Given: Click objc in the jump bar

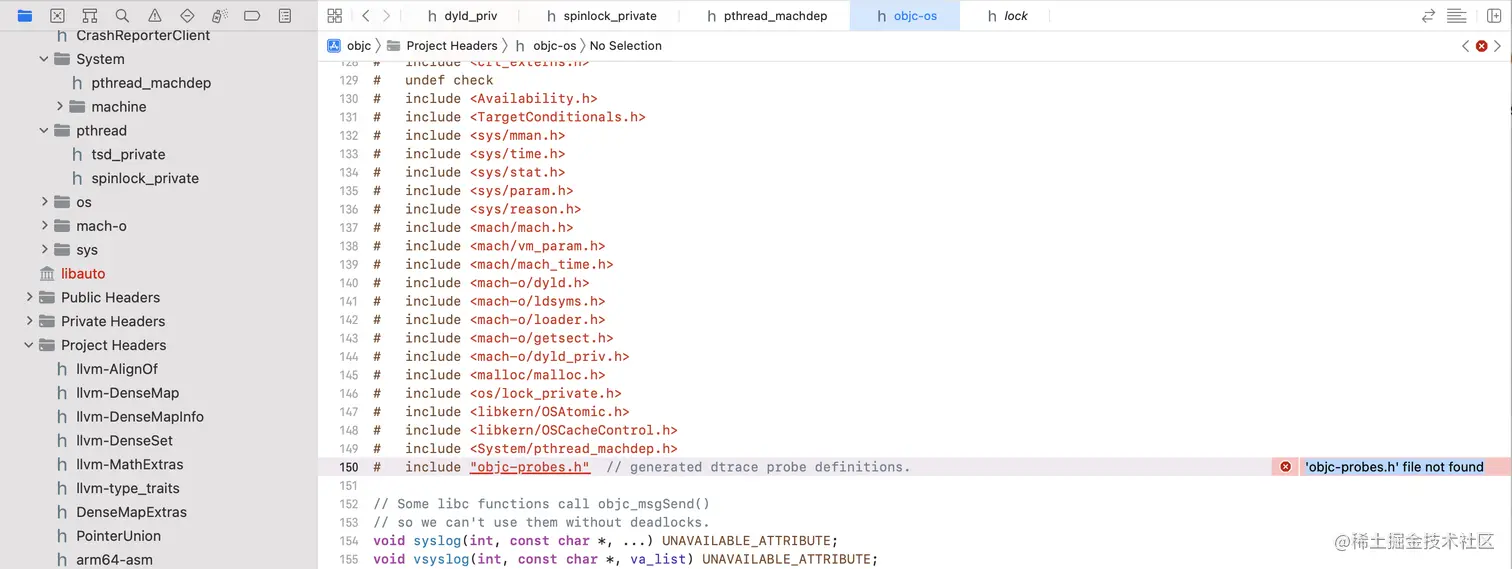Looking at the screenshot, I should (x=349, y=46).
